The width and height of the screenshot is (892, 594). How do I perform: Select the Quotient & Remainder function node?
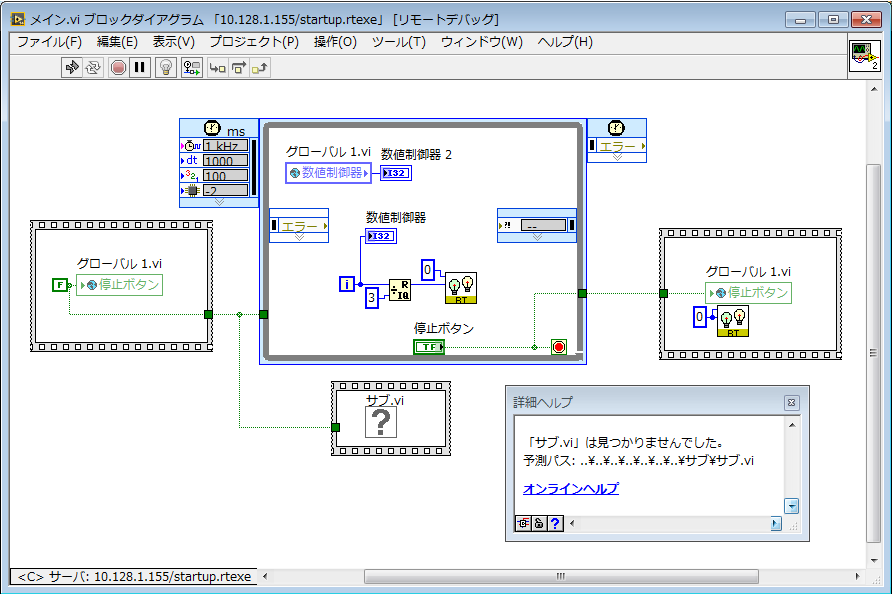[400, 290]
